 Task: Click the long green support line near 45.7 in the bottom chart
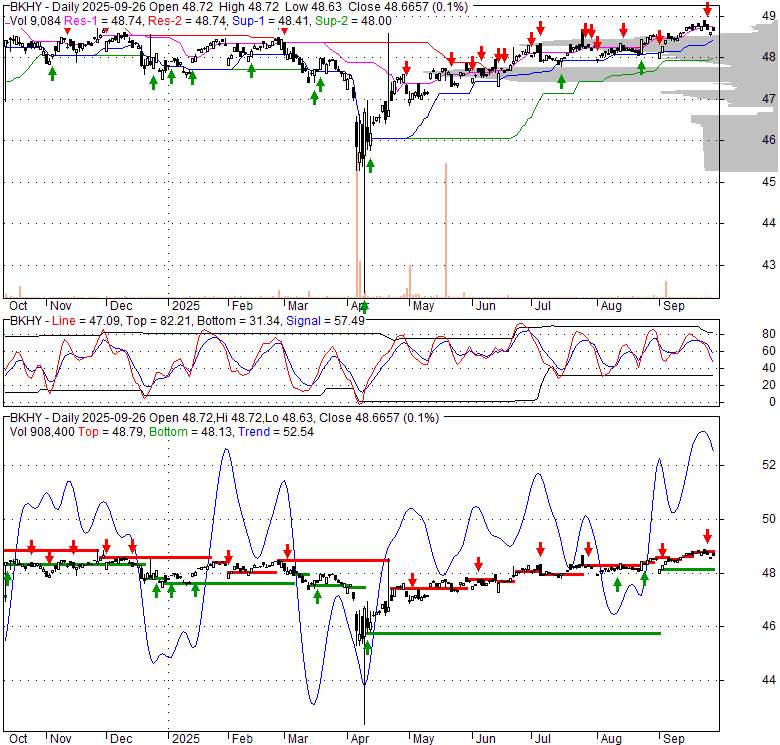[x=514, y=634]
